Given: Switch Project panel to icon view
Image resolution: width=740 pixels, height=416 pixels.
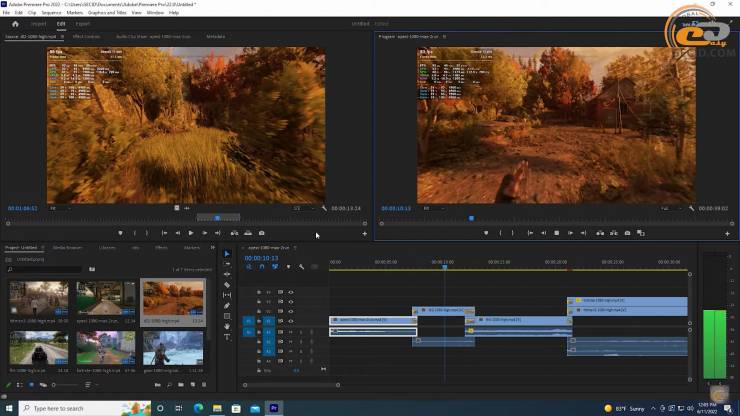Looking at the screenshot, I should click(x=31, y=385).
